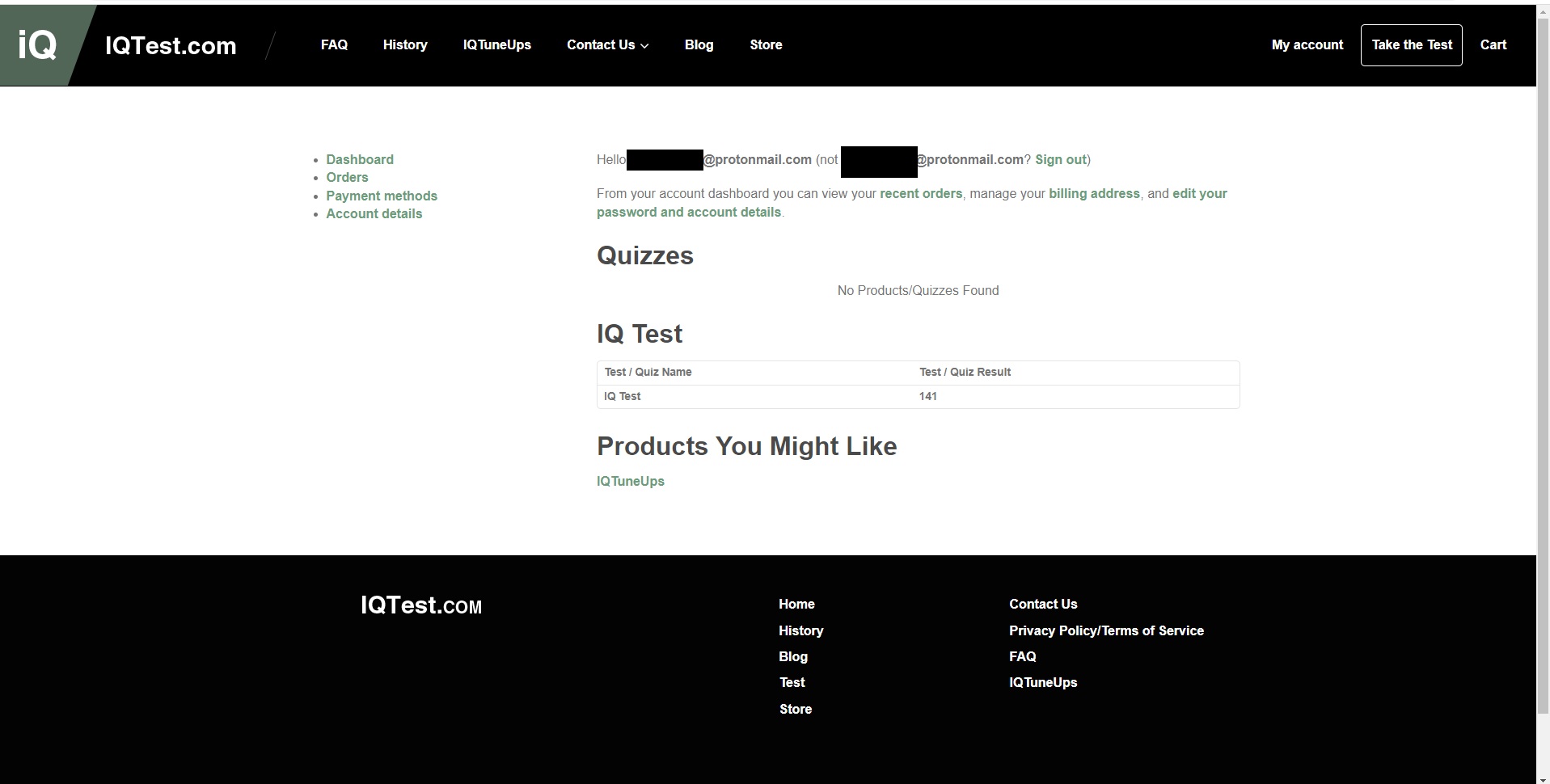This screenshot has width=1550, height=784.
Task: Open the IQTuneUps product link under Products
Action: pyautogui.click(x=631, y=481)
